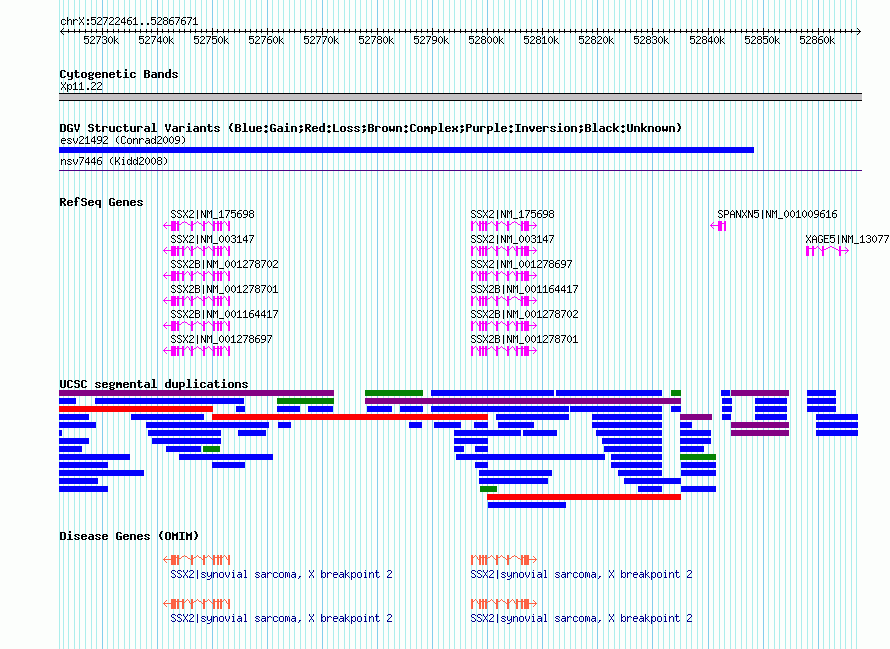Click the 52860k ruler tick label

pyautogui.click(x=817, y=40)
